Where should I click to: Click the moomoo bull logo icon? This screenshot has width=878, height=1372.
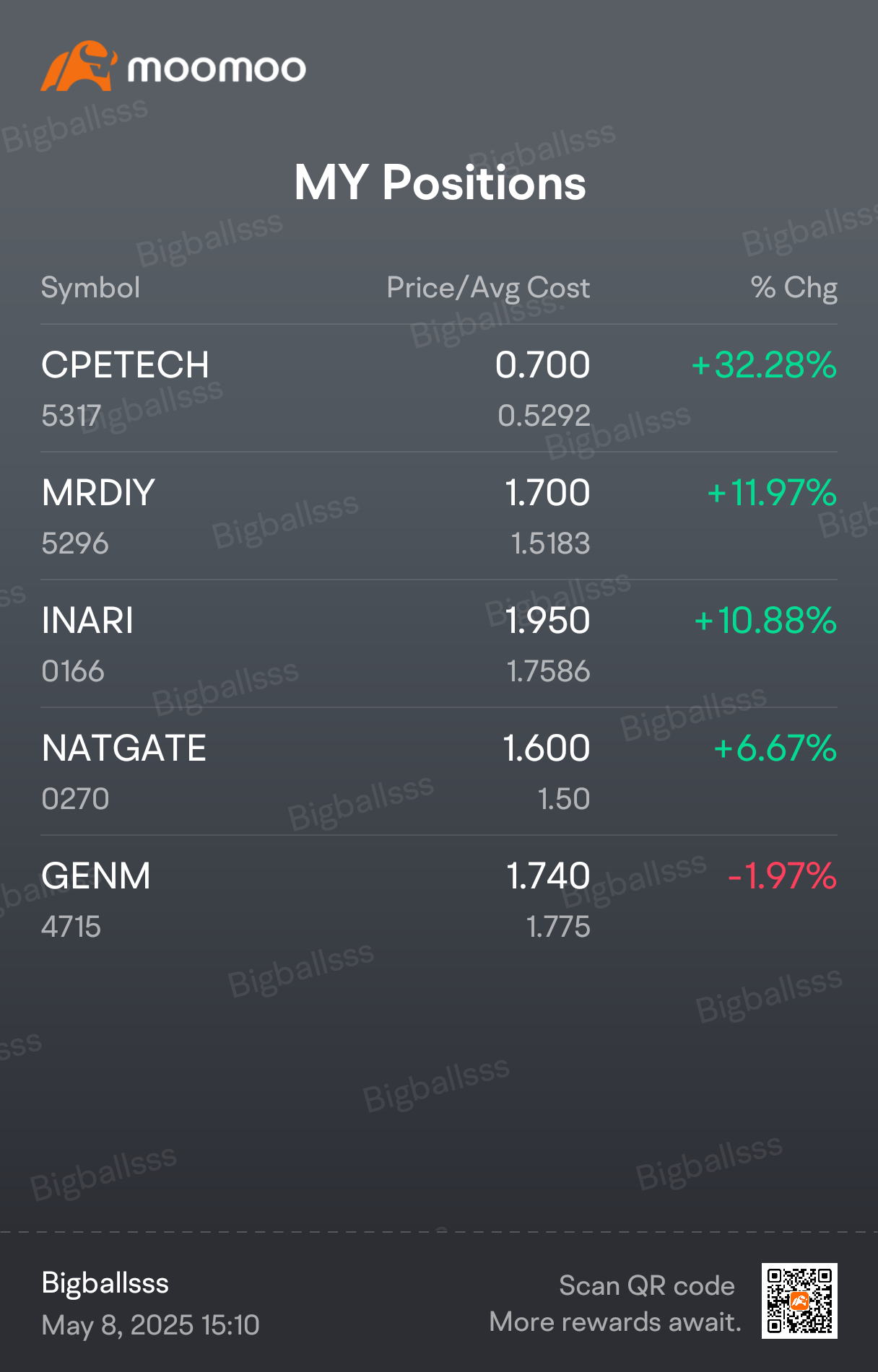(79, 66)
